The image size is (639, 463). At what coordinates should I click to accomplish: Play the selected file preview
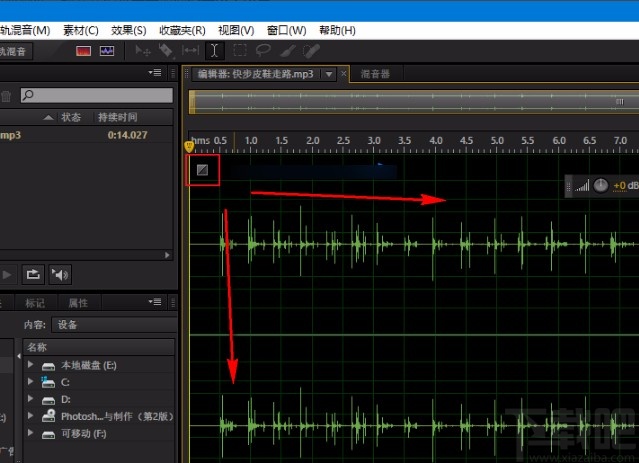point(7,275)
